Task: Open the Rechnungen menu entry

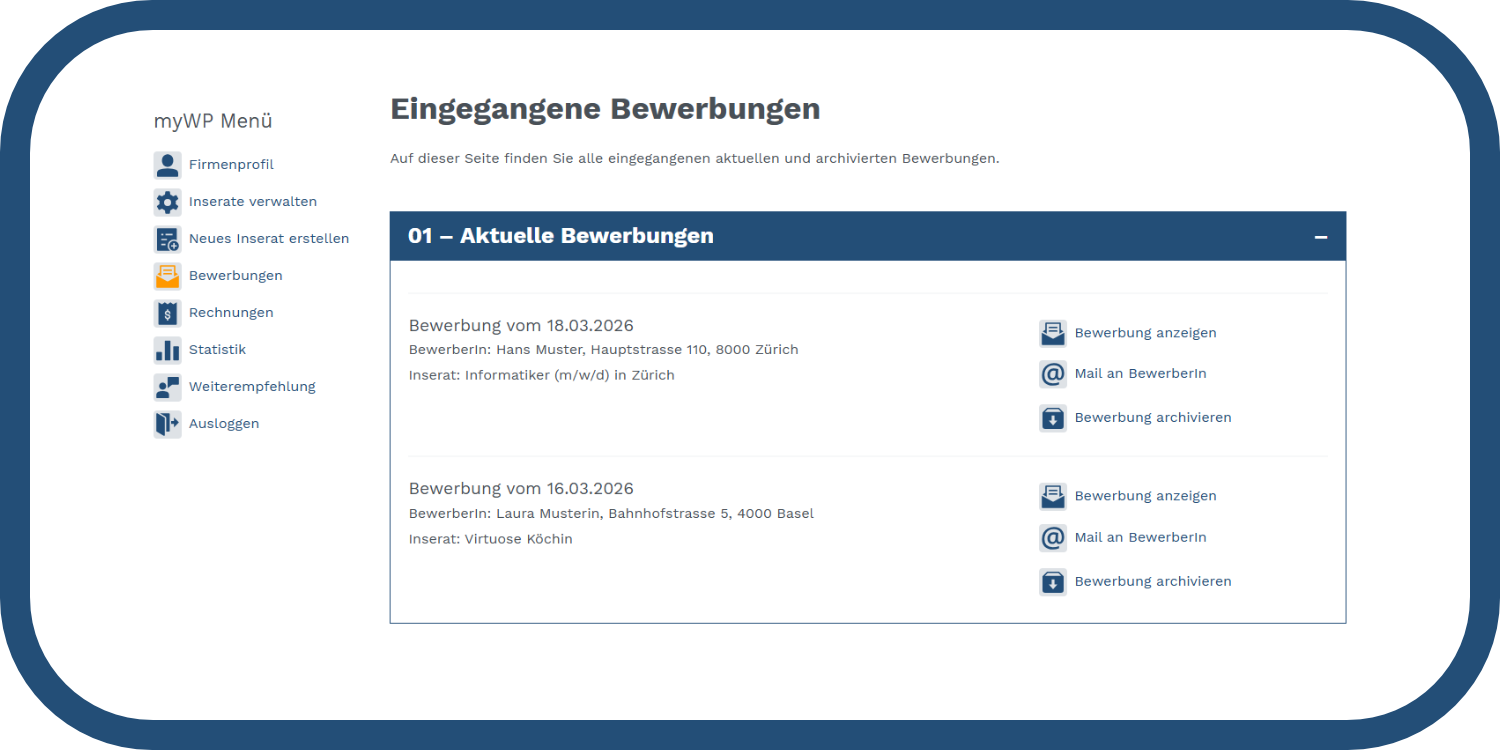Action: click(231, 313)
